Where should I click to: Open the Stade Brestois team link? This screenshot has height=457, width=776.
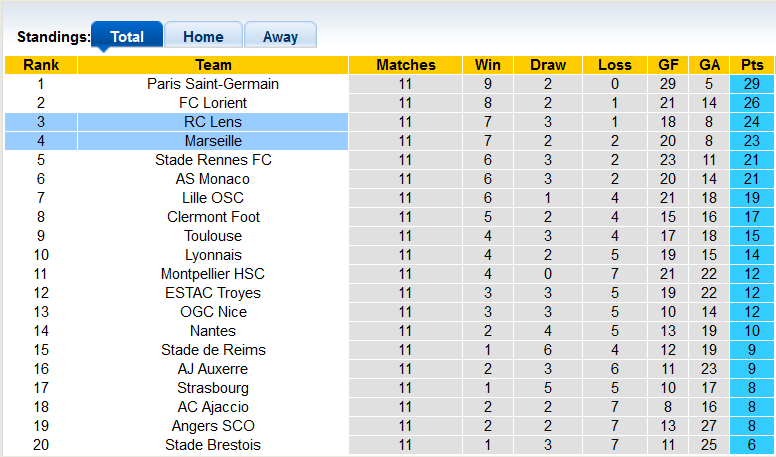click(x=213, y=445)
